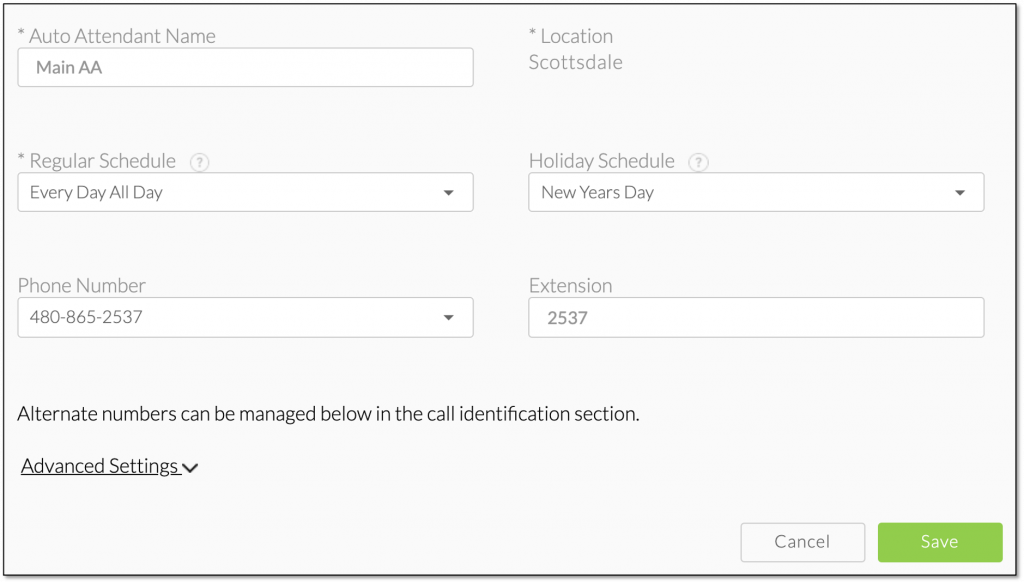Image resolution: width=1024 pixels, height=583 pixels.
Task: Click the Regular Schedule help question-mark icon
Action: click(199, 162)
